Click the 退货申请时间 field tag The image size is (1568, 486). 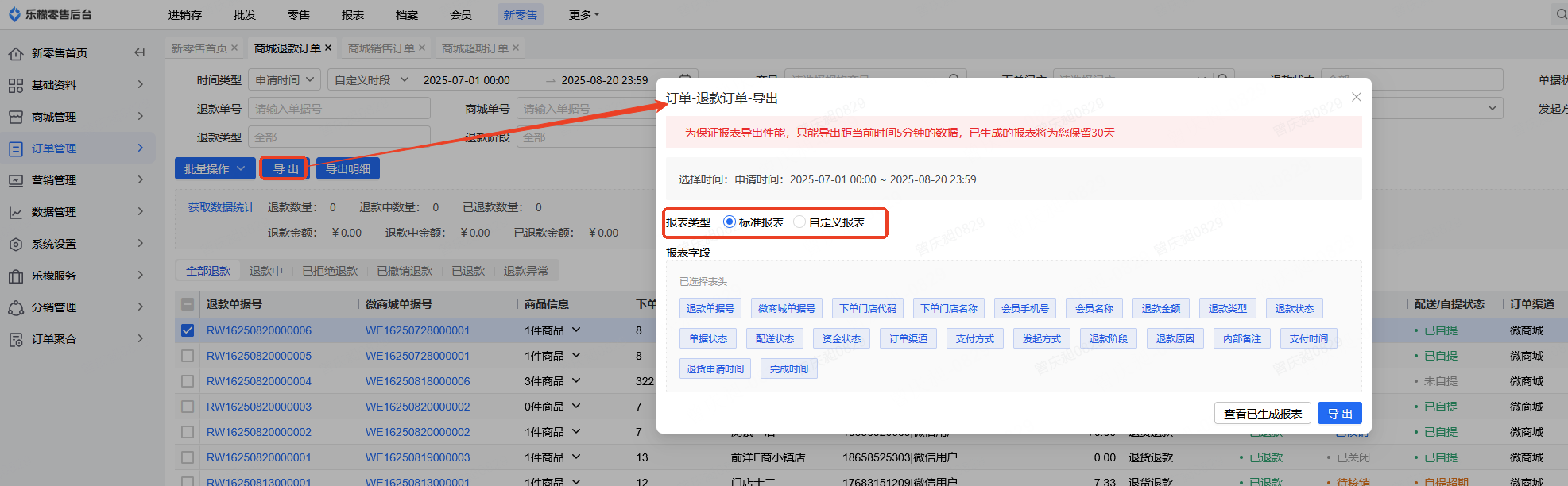[x=715, y=368]
